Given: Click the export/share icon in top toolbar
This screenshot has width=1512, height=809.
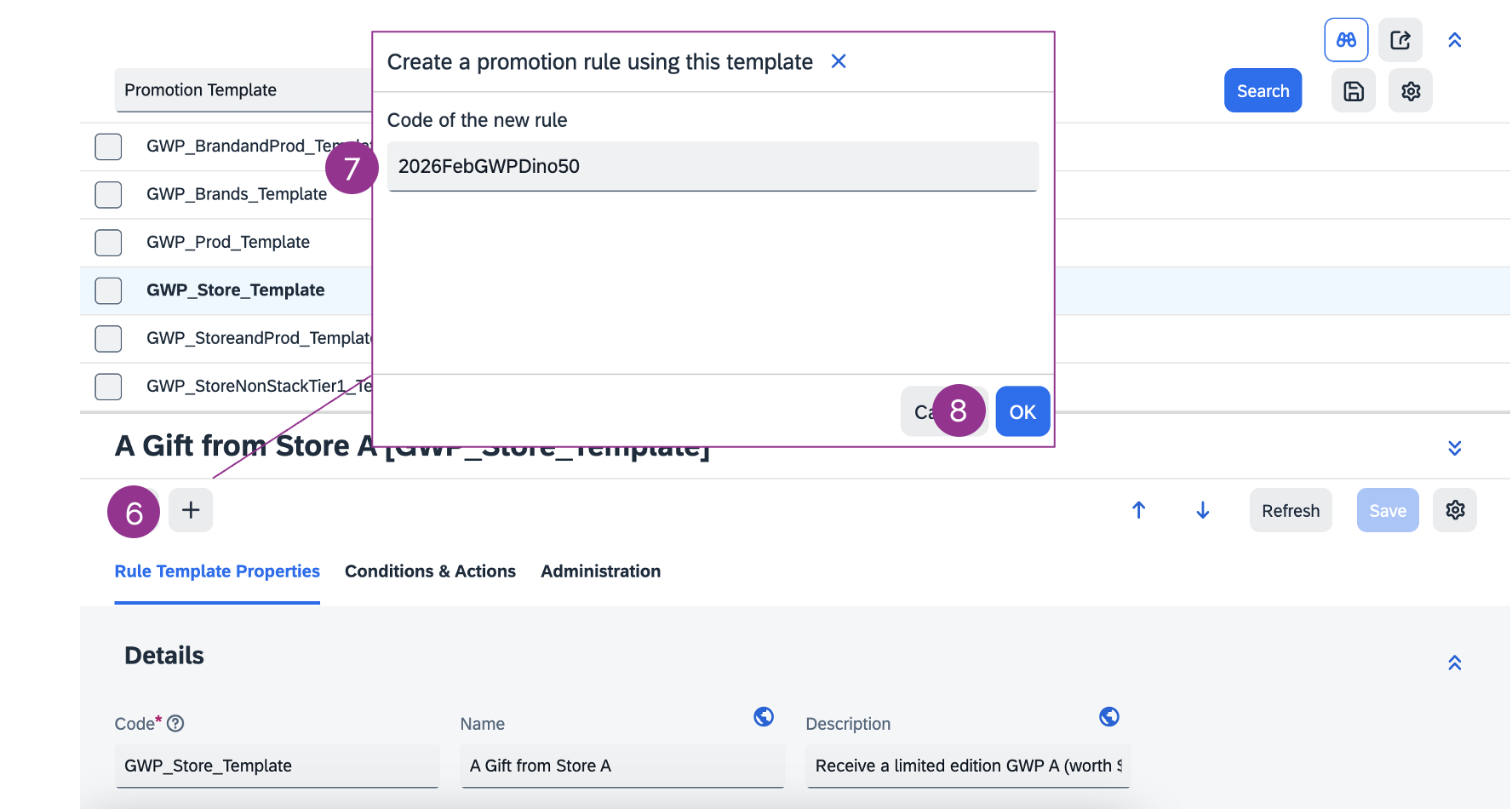Looking at the screenshot, I should tap(1400, 40).
